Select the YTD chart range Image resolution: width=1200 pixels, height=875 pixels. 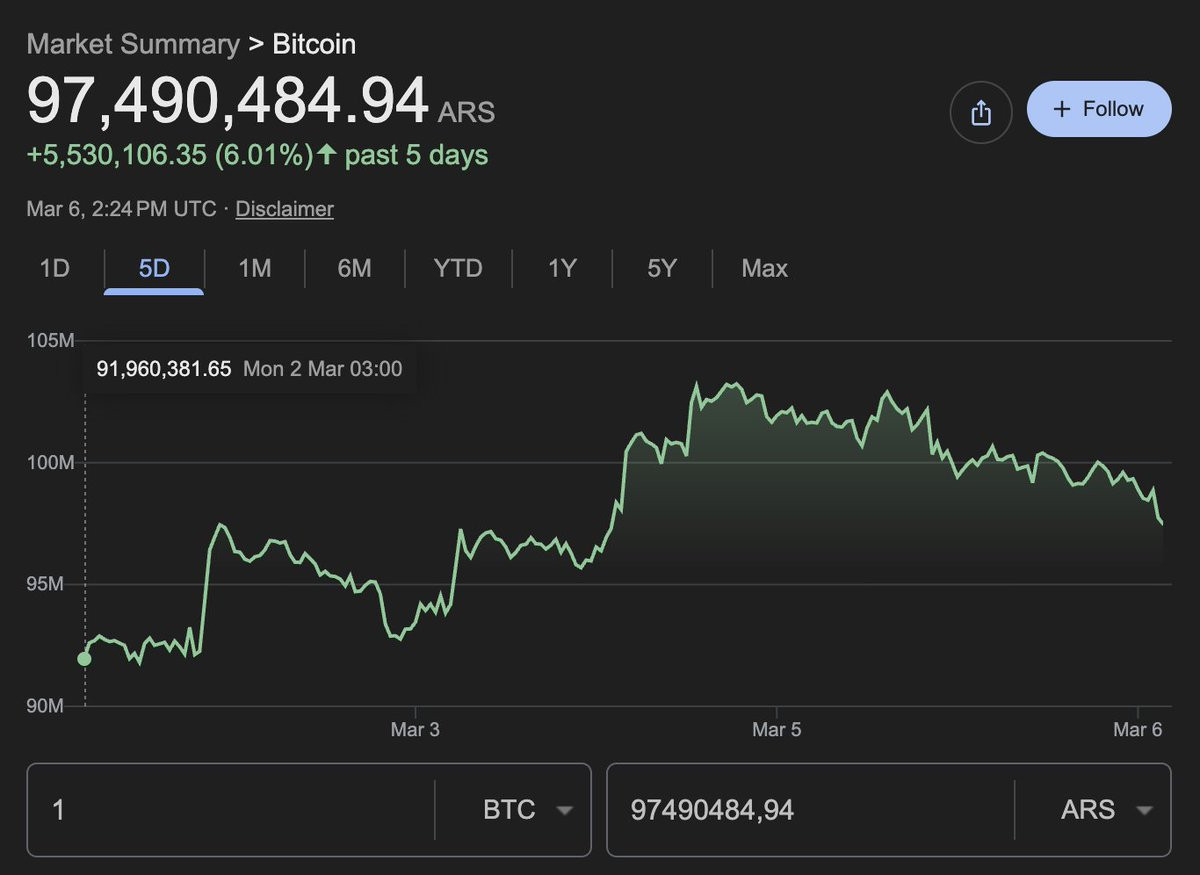point(458,268)
